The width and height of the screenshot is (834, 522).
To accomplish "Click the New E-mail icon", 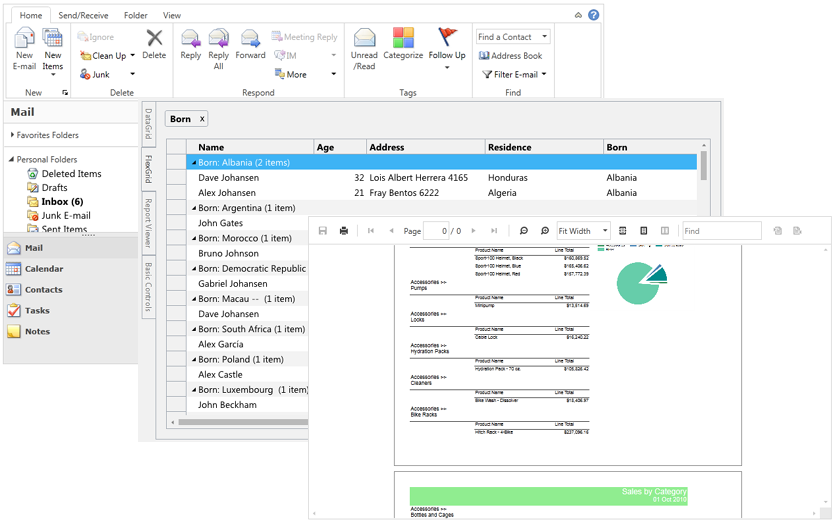I will [24, 38].
